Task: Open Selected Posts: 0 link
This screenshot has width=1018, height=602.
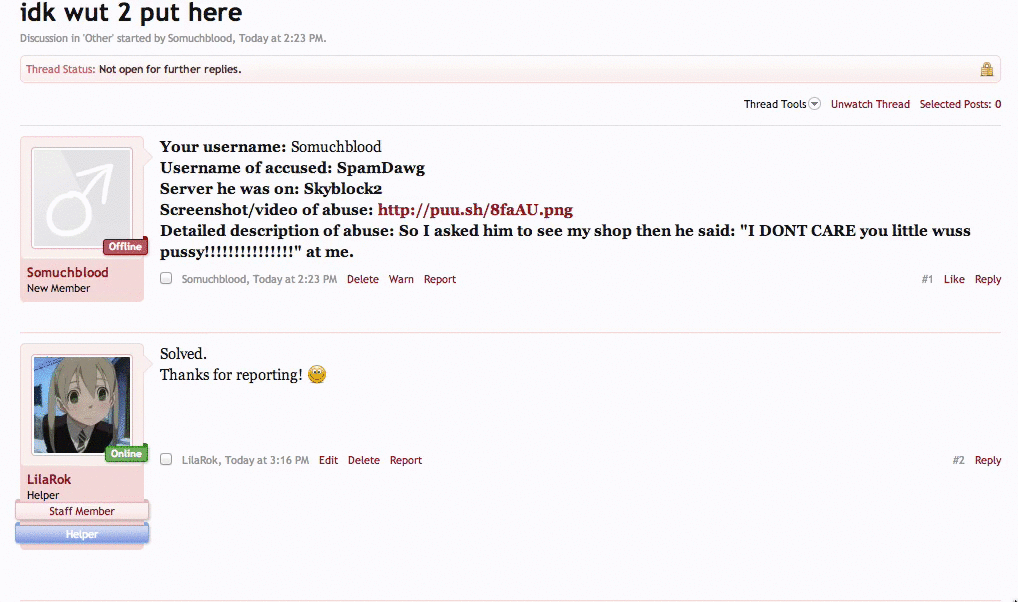Action: (960, 104)
